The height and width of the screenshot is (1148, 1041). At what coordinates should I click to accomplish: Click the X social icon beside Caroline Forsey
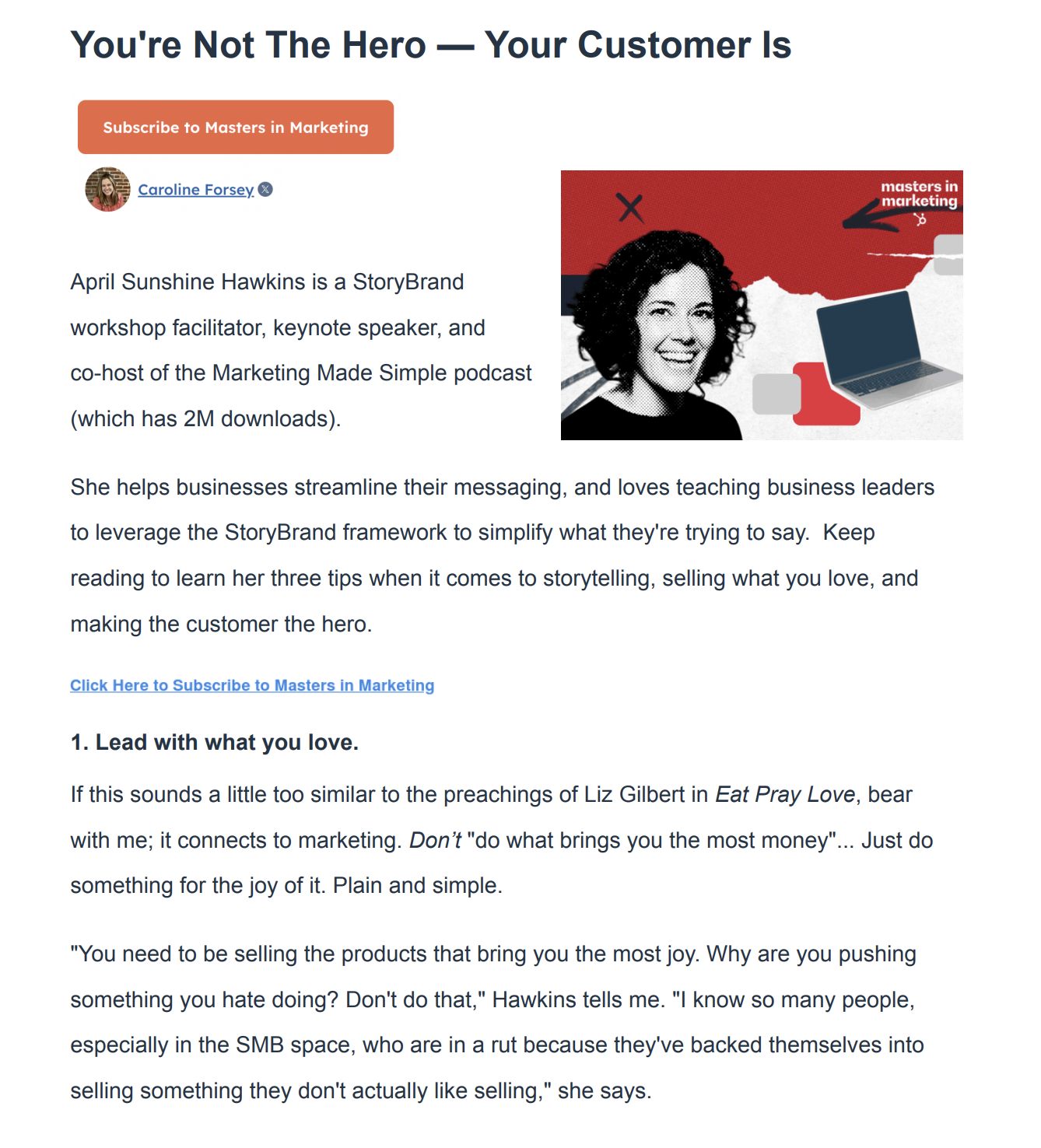(265, 189)
